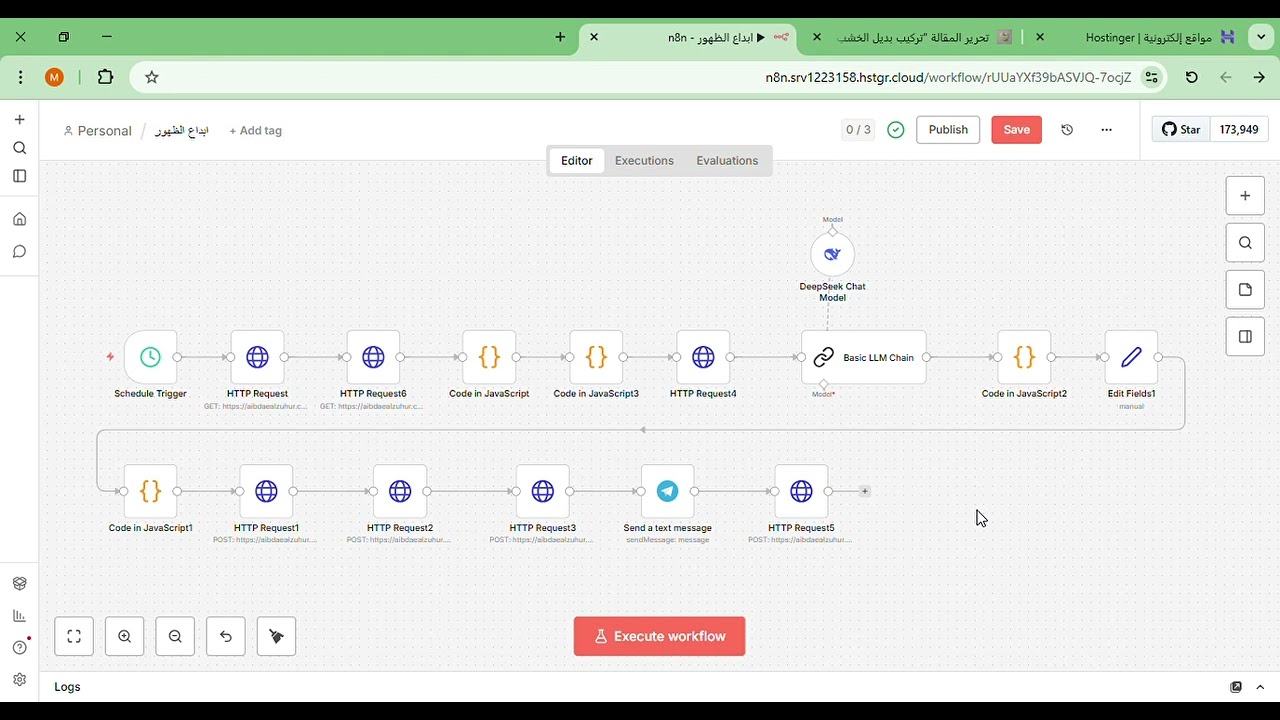The image size is (1280, 720).
Task: Open the workflow options three-dot menu
Action: pos(1106,130)
